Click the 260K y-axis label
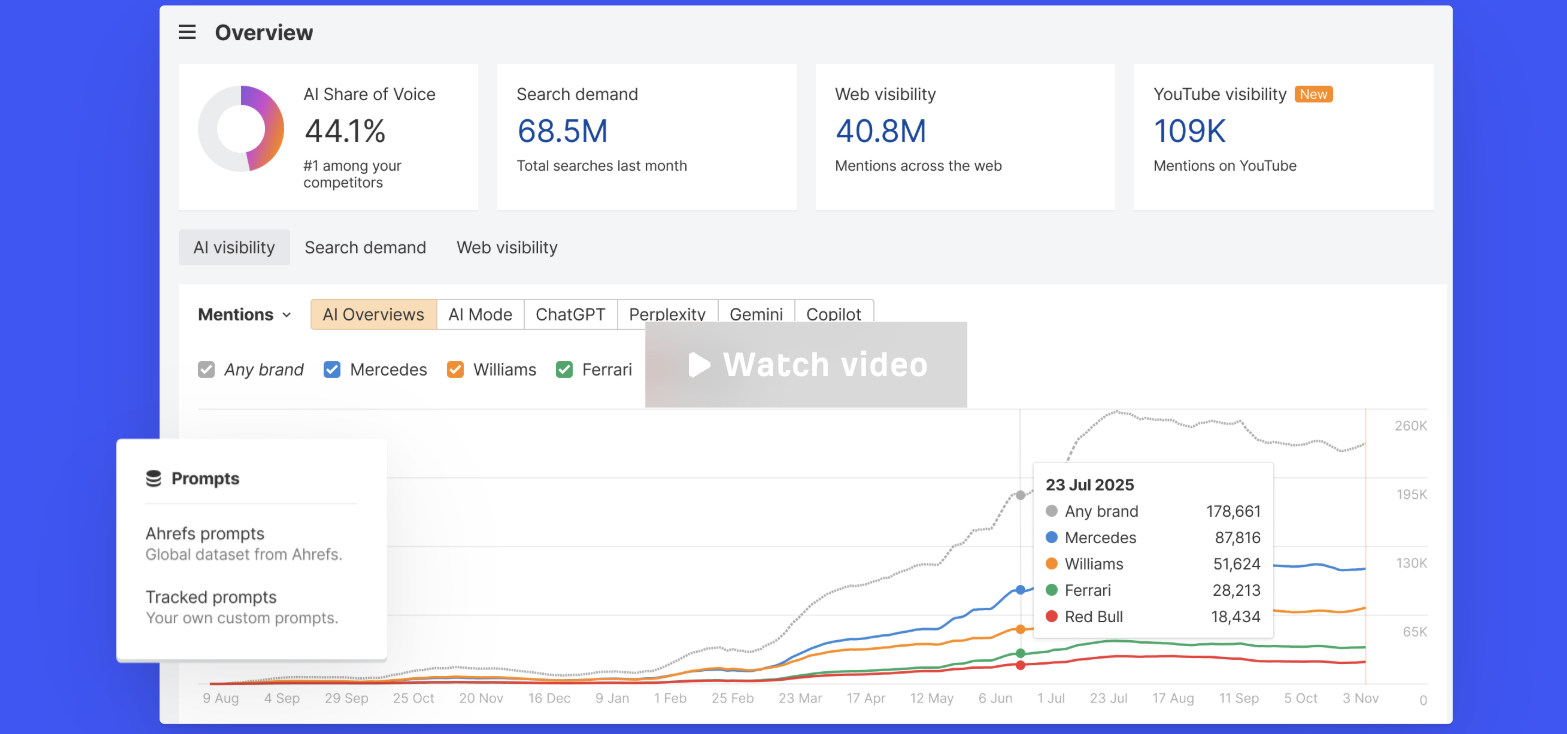The height and width of the screenshot is (734, 1567). point(1411,426)
